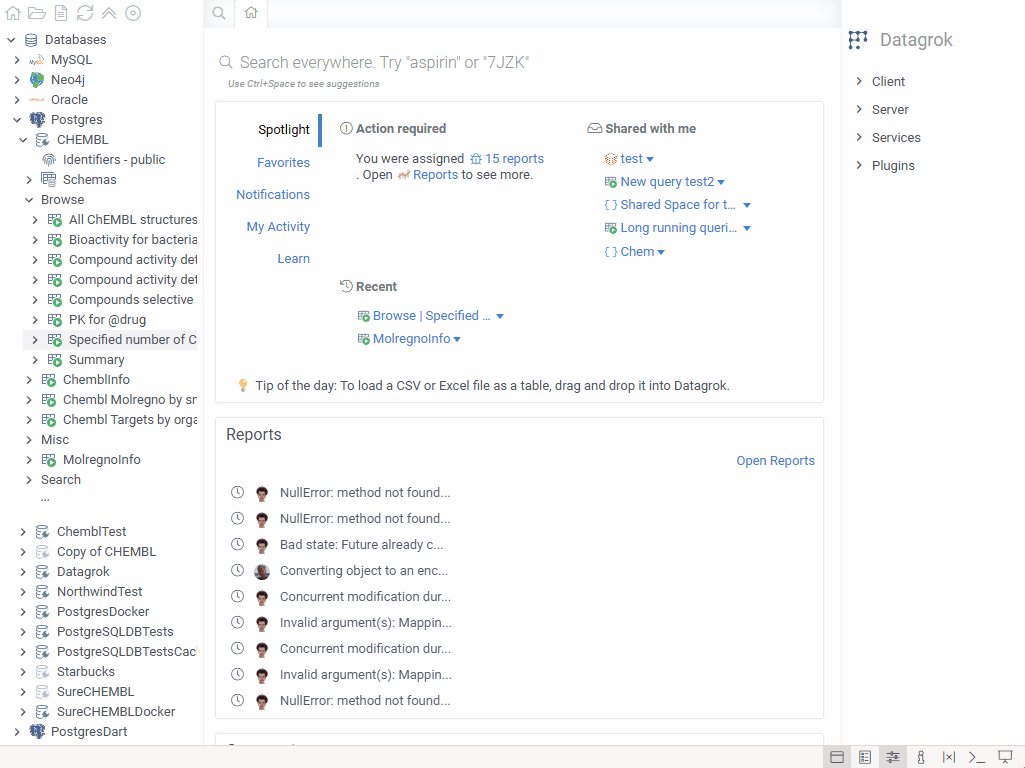This screenshot has height=768, width=1025.
Task: Open the variables panel icon in status bar
Action: coord(949,757)
